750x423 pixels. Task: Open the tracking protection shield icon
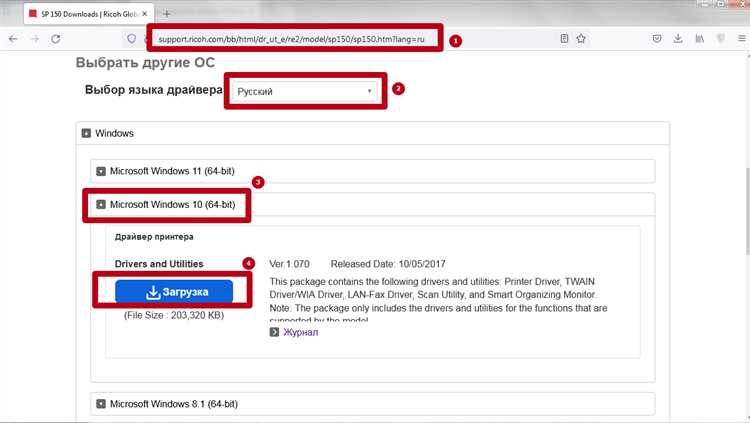[x=131, y=39]
